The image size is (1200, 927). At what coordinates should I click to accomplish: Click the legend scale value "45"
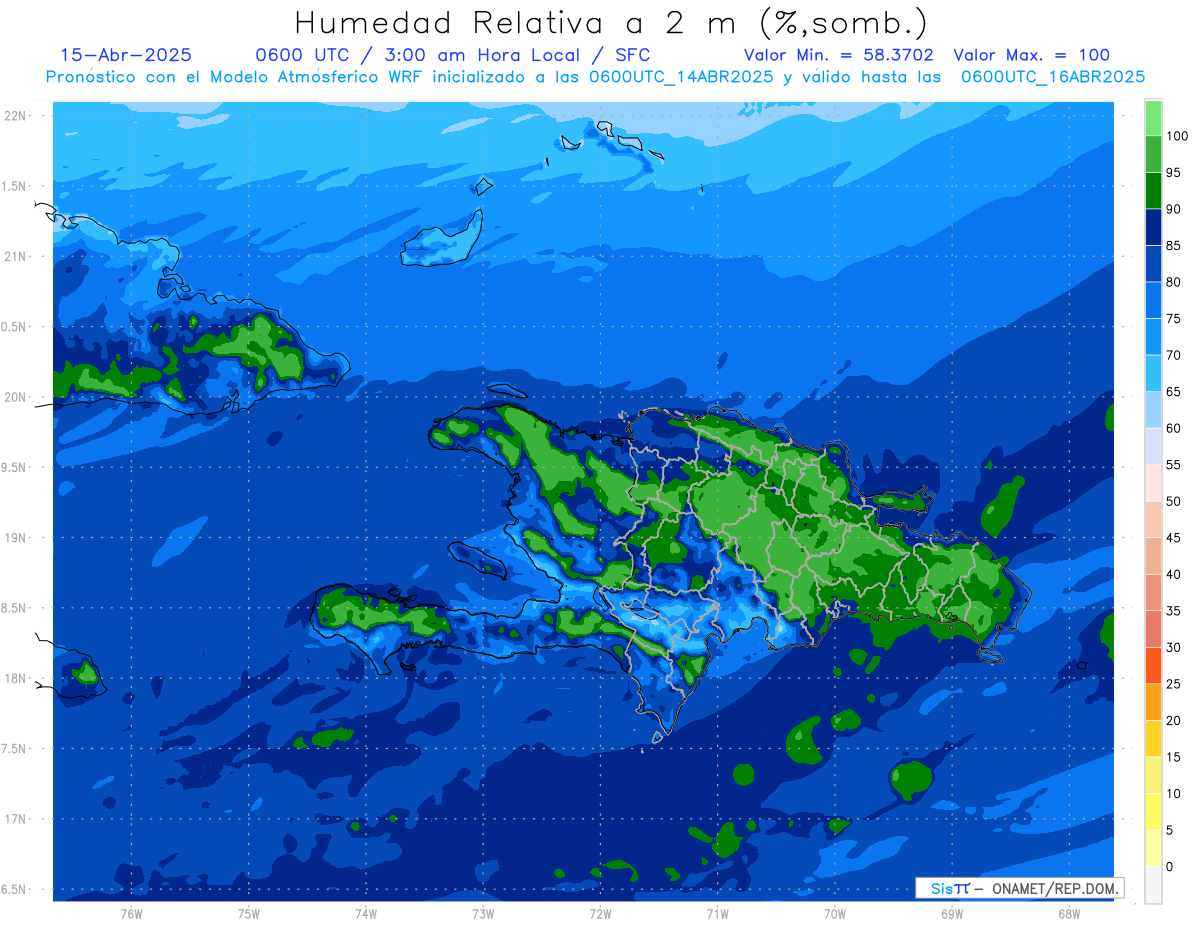pyautogui.click(x=1173, y=538)
